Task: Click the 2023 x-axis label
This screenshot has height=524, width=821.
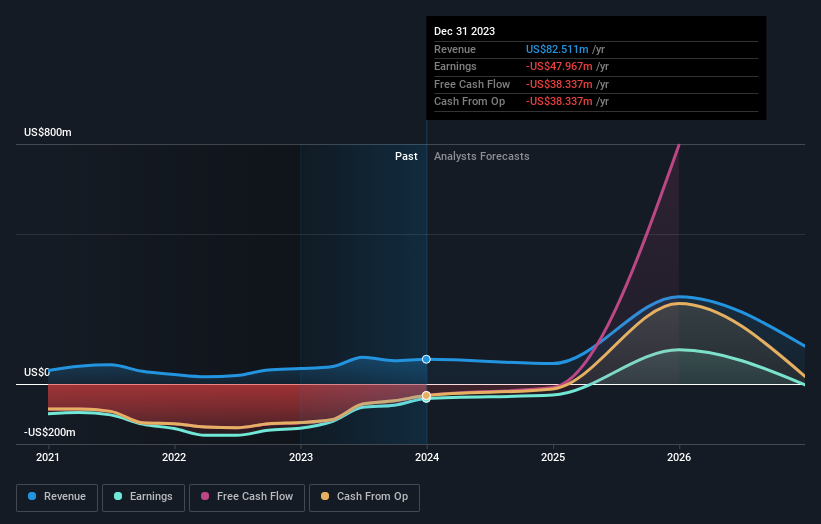Action: (301, 458)
